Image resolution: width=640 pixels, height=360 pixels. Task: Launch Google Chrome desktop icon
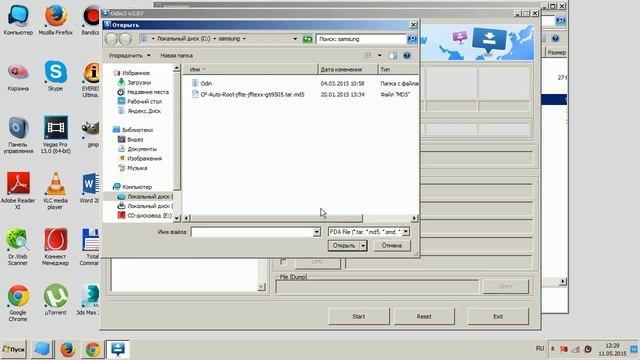pos(18,303)
